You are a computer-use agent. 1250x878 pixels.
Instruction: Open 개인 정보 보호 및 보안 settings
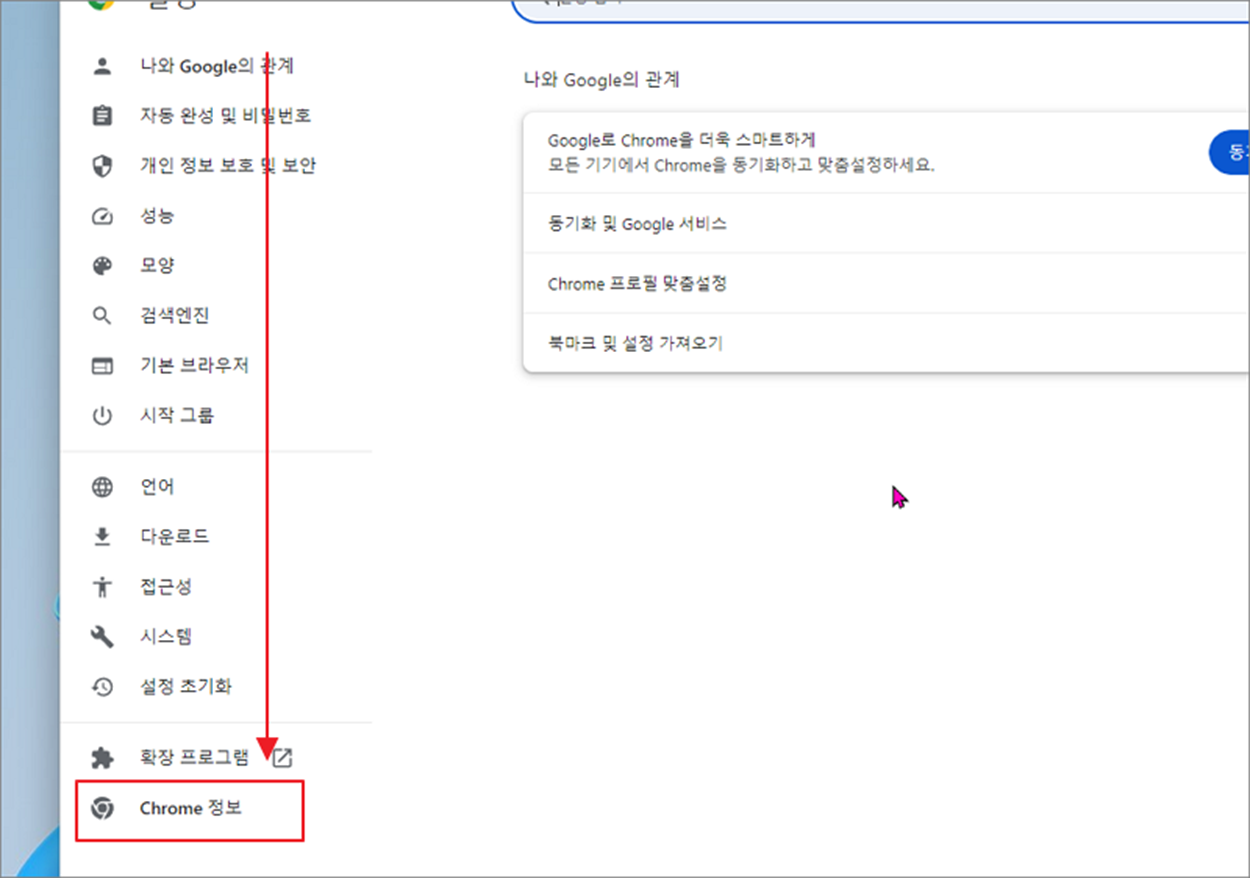[227, 166]
